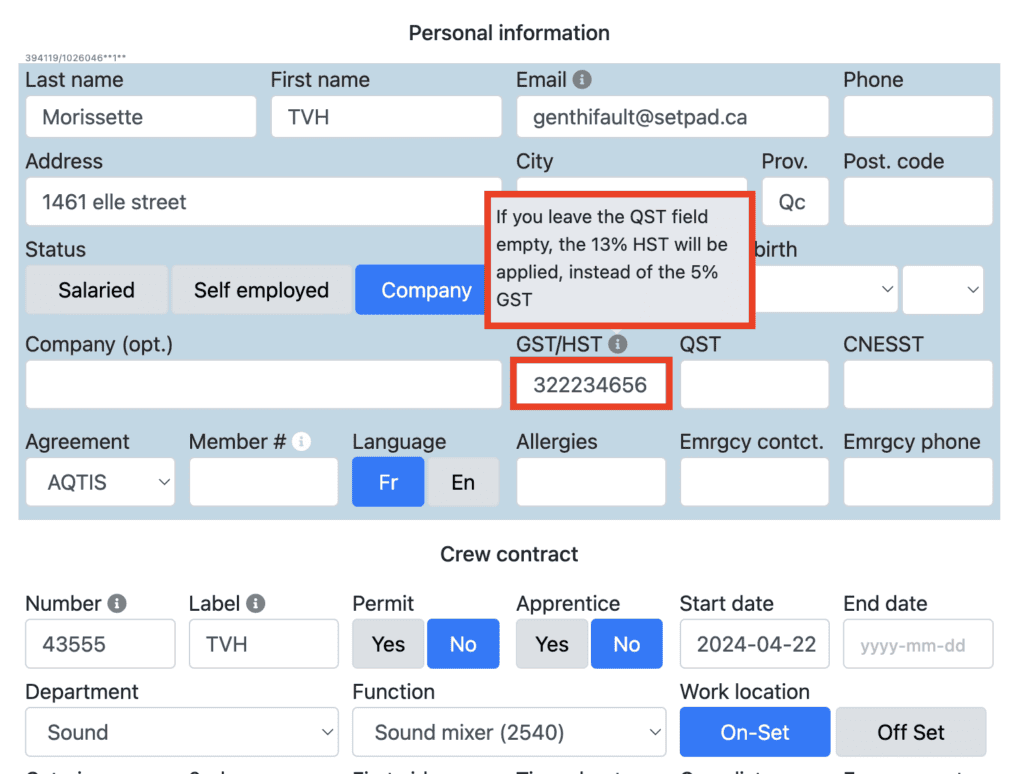Click the End date field

[x=918, y=644]
